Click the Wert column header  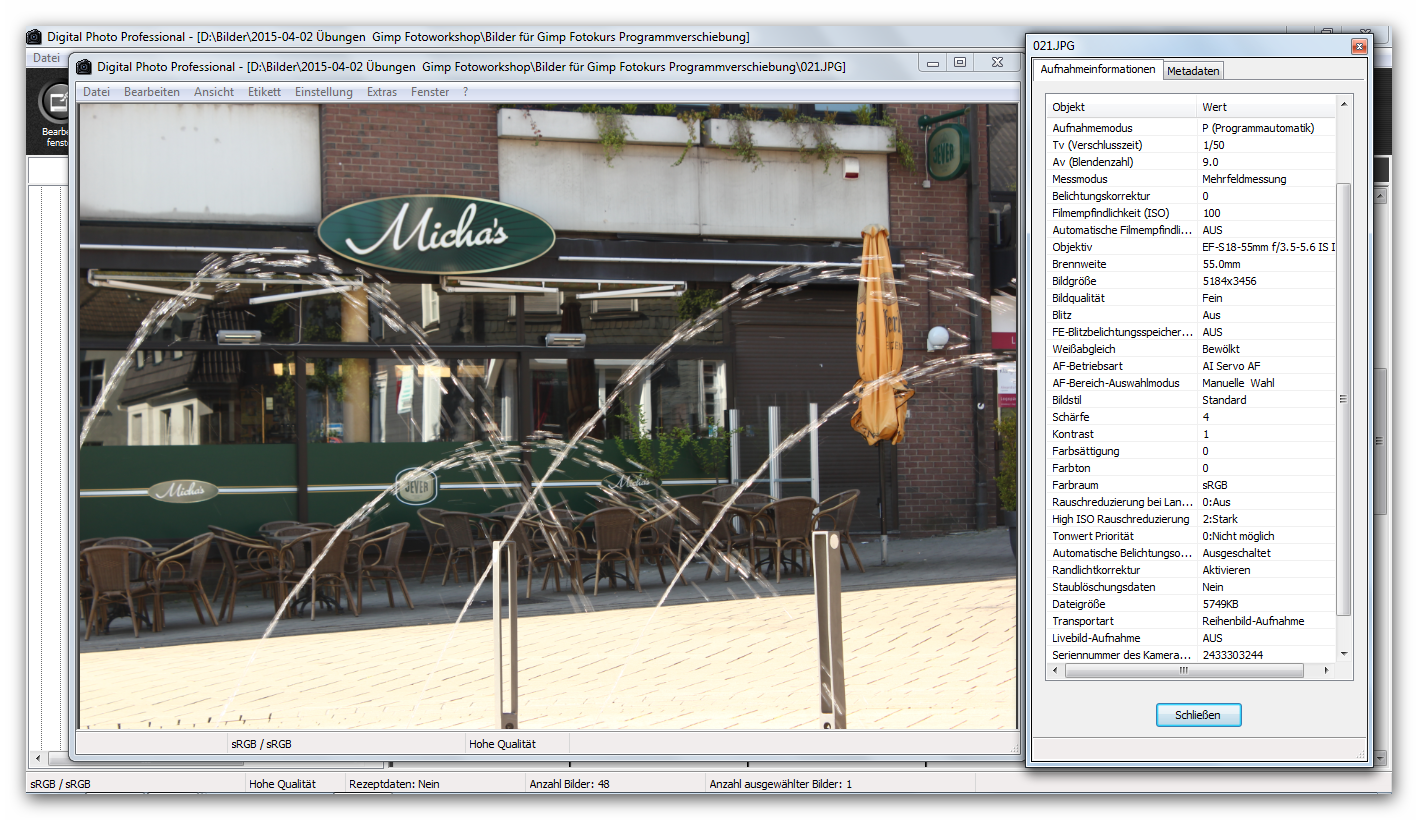pyautogui.click(x=1266, y=107)
